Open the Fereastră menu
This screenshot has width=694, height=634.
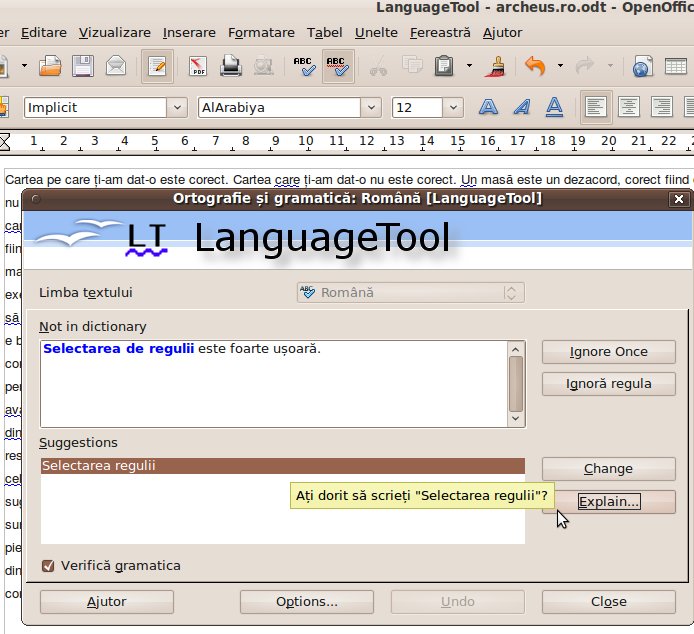[x=440, y=33]
